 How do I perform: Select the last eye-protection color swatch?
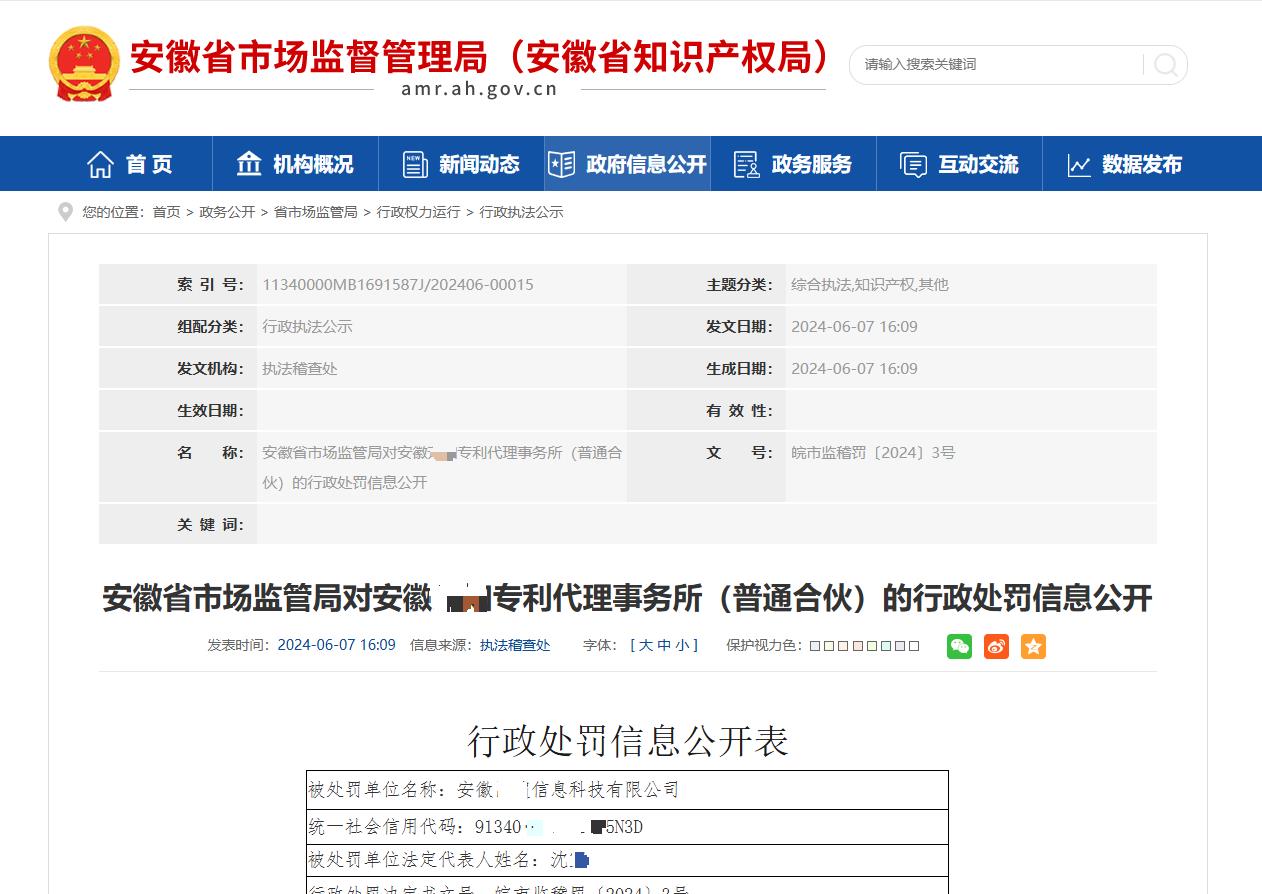click(x=914, y=646)
